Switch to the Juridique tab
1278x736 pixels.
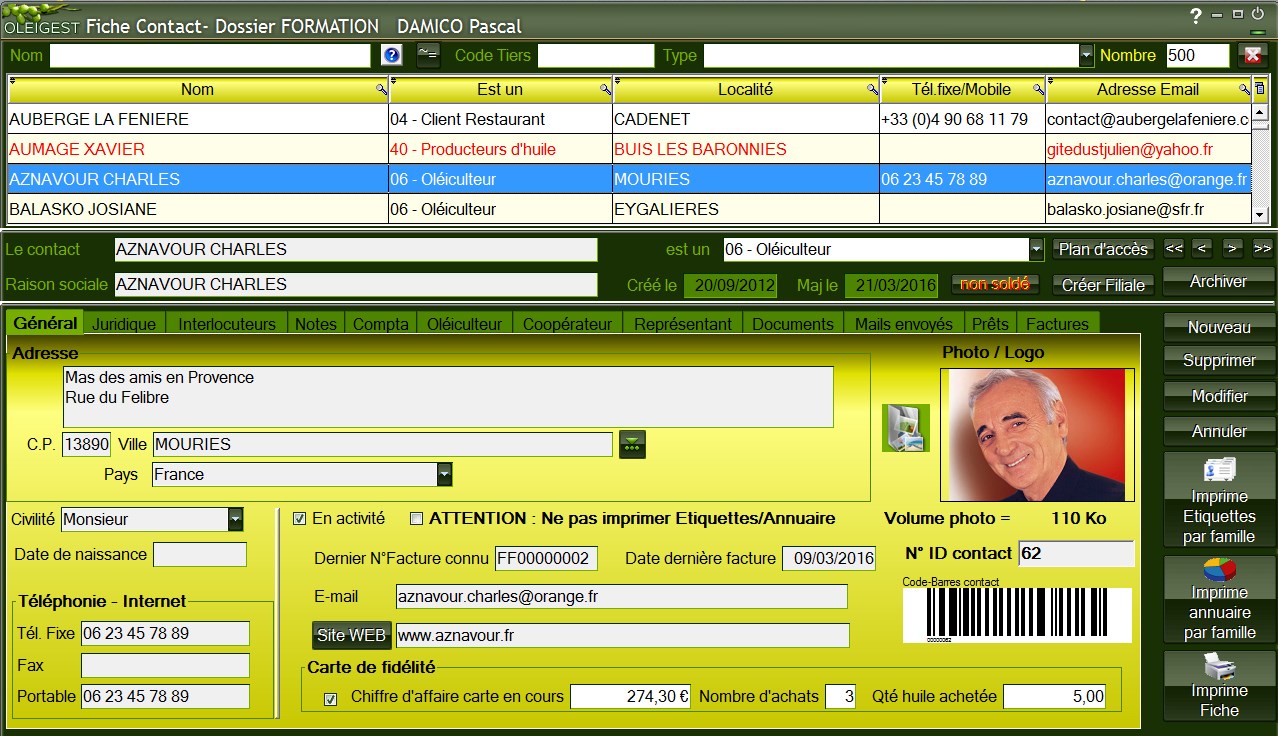125,324
